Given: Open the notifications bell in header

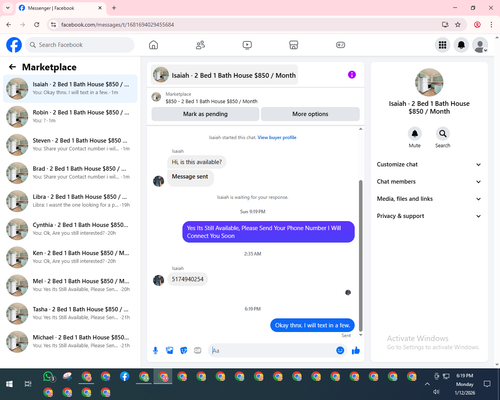Looking at the screenshot, I should point(461,45).
